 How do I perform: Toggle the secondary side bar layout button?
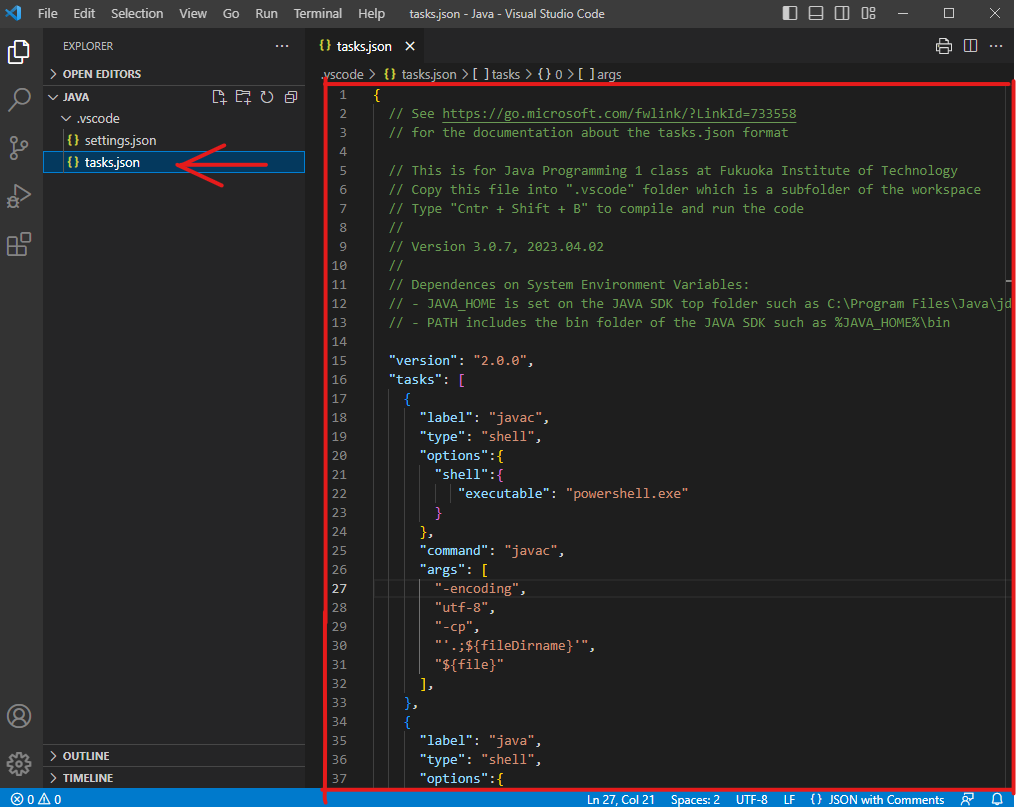(x=842, y=14)
